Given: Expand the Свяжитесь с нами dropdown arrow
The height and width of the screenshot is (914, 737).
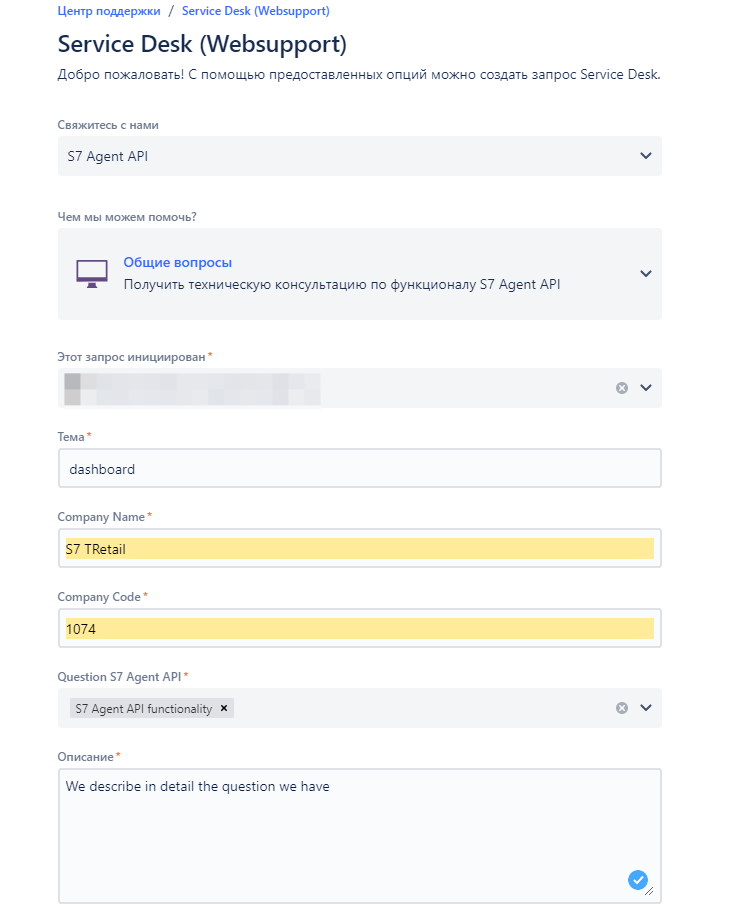Looking at the screenshot, I should click(x=645, y=156).
